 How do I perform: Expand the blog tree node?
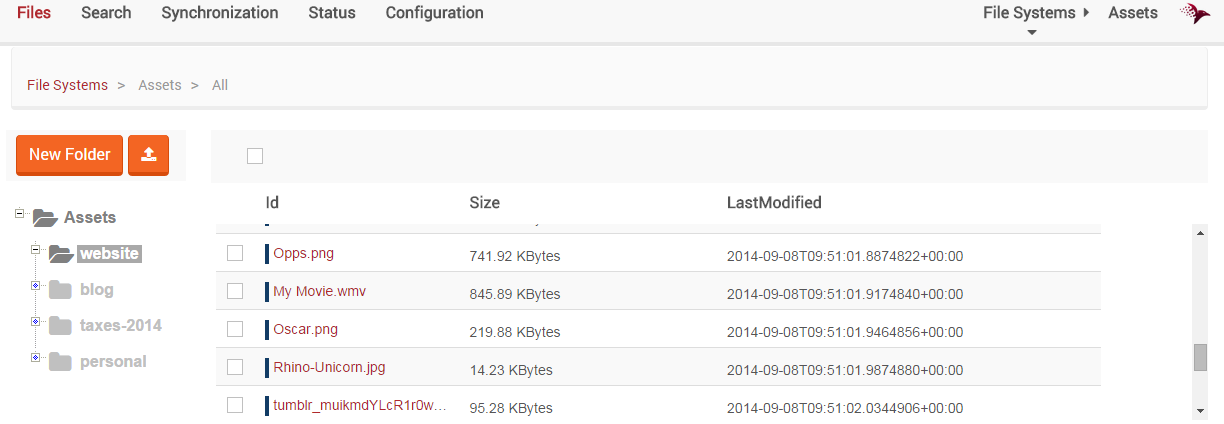click(36, 285)
